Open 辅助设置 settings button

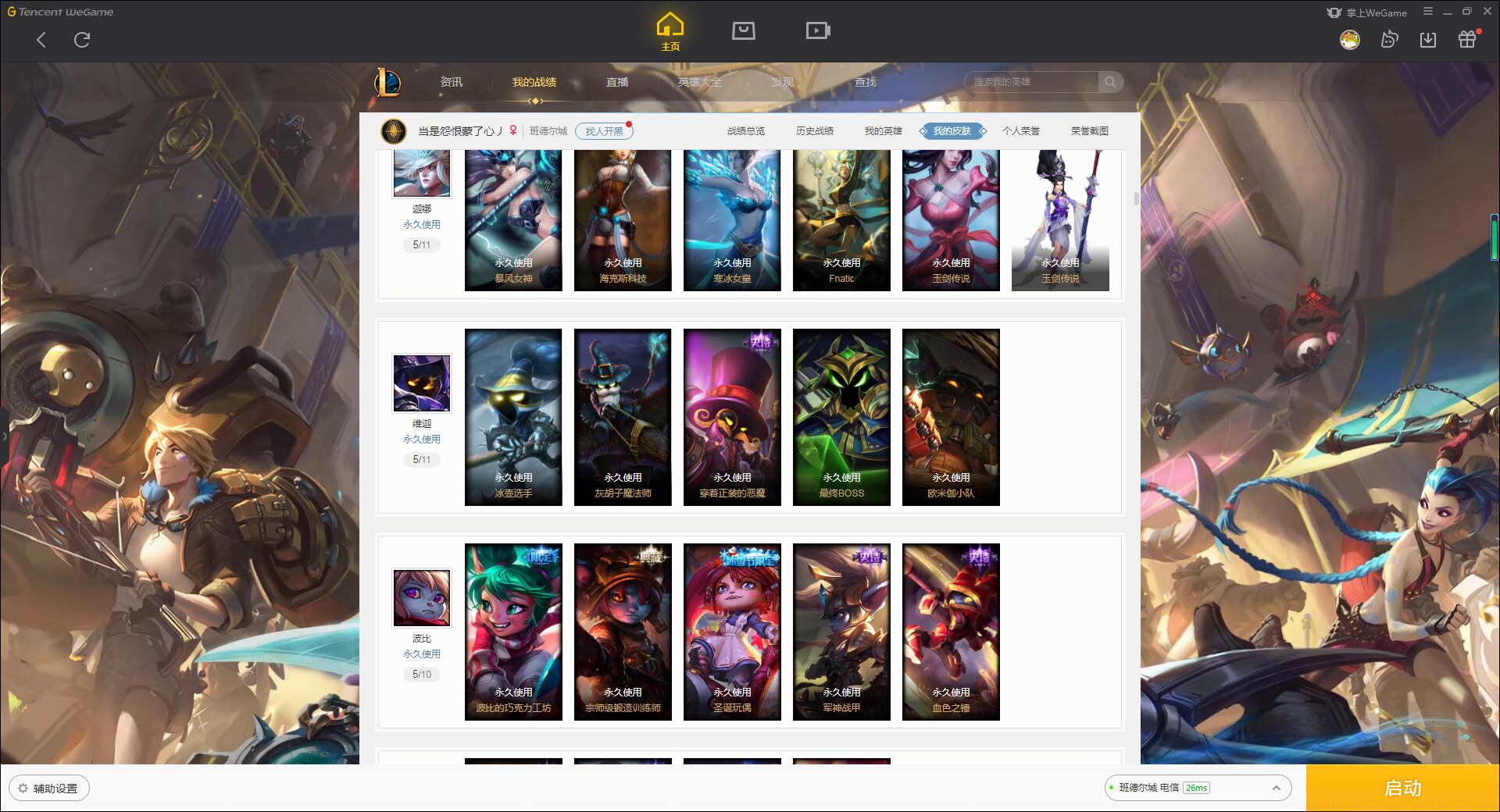pyautogui.click(x=49, y=789)
